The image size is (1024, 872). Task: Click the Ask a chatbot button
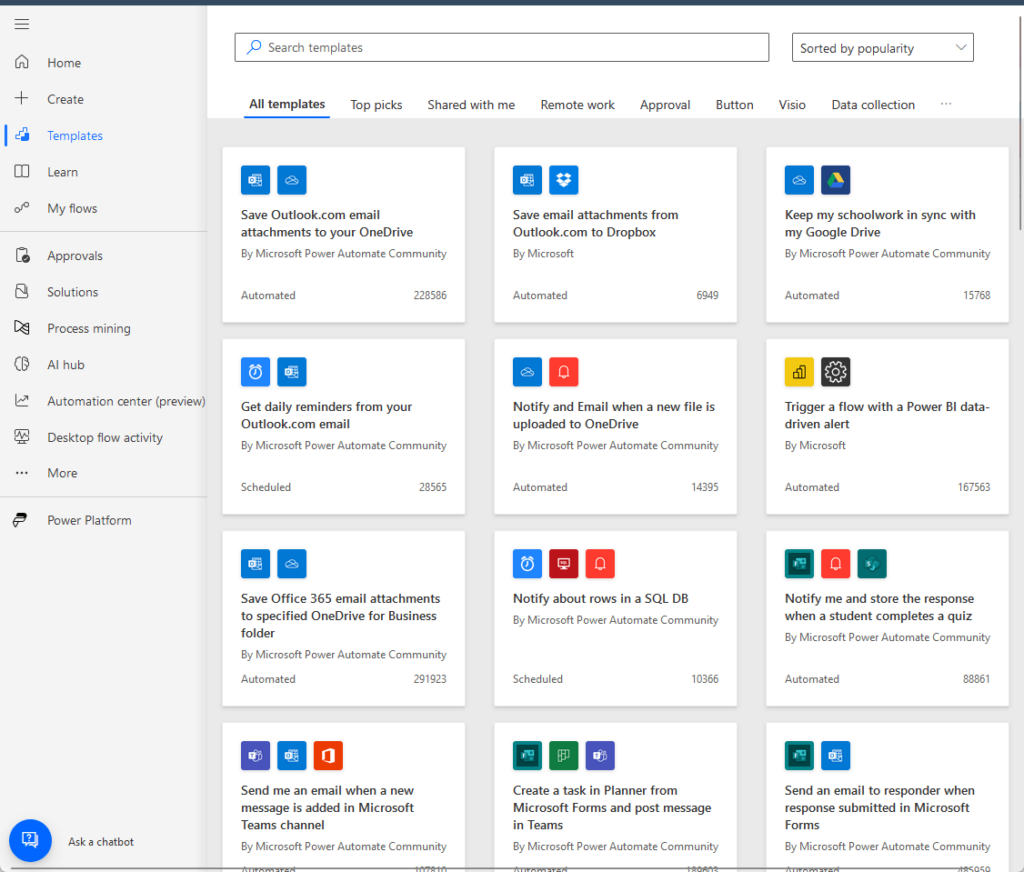coord(30,841)
